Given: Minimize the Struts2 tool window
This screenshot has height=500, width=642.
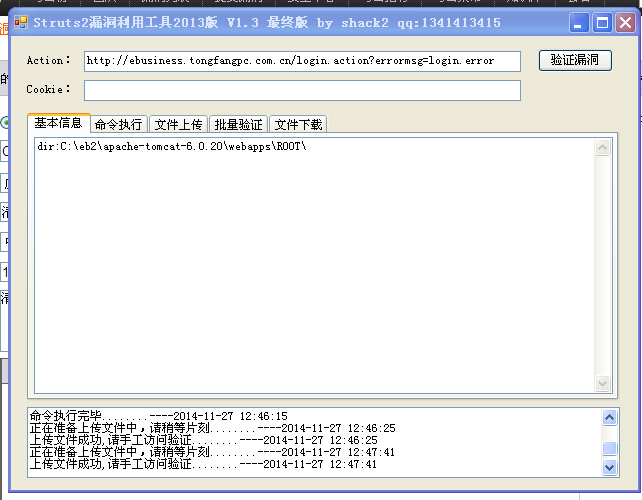Looking at the screenshot, I should click(579, 23).
